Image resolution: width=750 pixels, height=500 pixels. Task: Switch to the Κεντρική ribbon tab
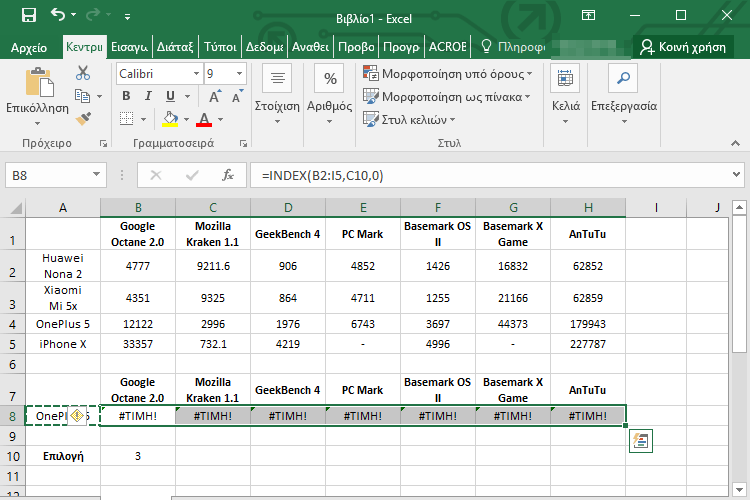(x=84, y=47)
